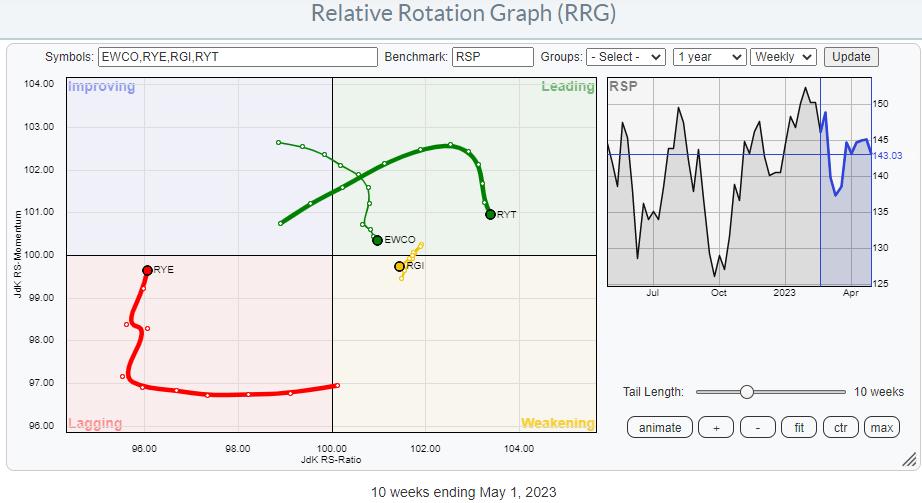
Task: Fit the chart using fit button
Action: coord(799,427)
